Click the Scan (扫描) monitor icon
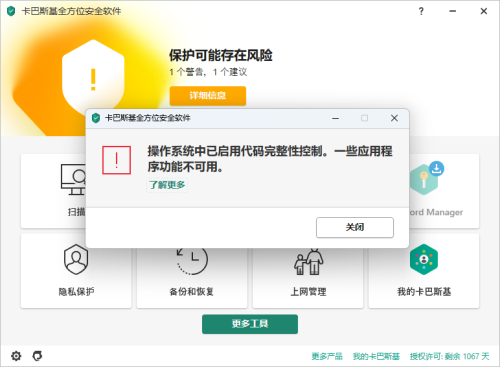Viewport: 500px width, 367px height. 73,179
